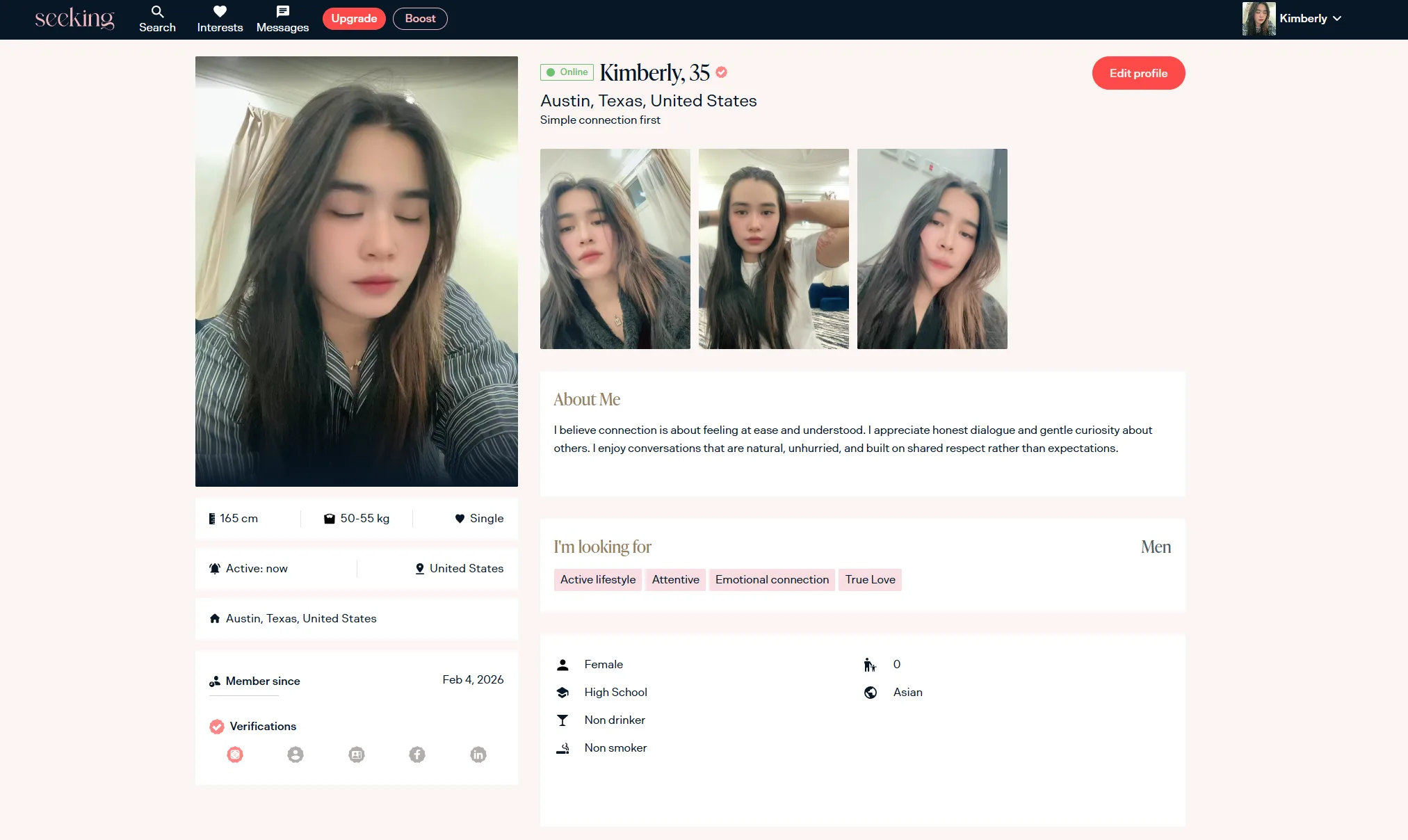
Task: Select the True Love tag
Action: coord(870,580)
